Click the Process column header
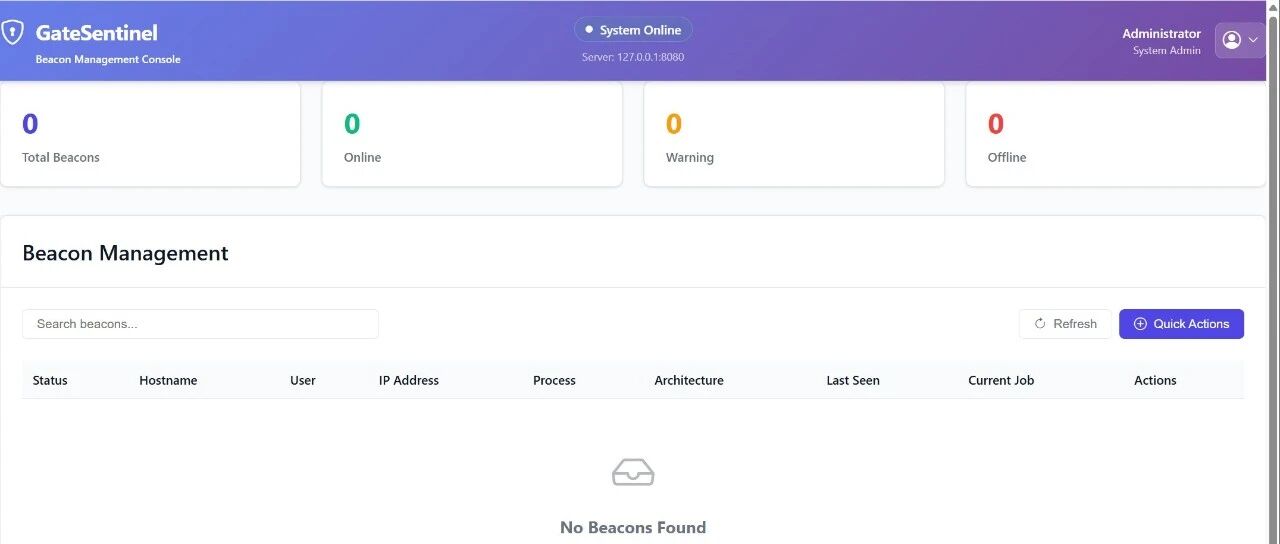This screenshot has width=1280, height=544. pos(554,380)
